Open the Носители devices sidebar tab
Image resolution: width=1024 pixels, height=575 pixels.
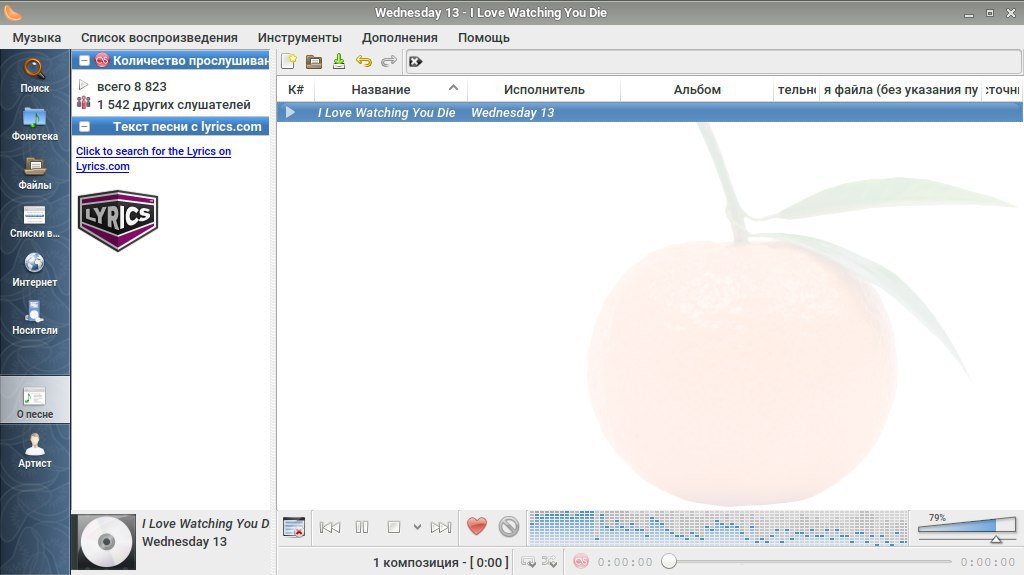35,319
